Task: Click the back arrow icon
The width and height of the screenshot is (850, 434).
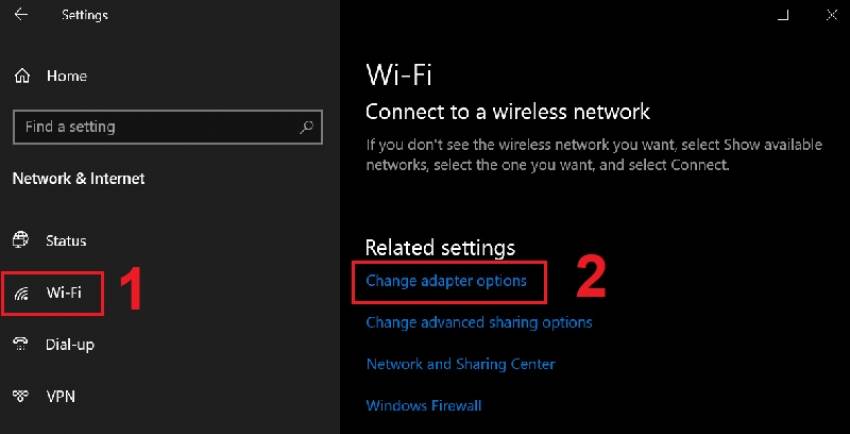Action: pos(21,15)
